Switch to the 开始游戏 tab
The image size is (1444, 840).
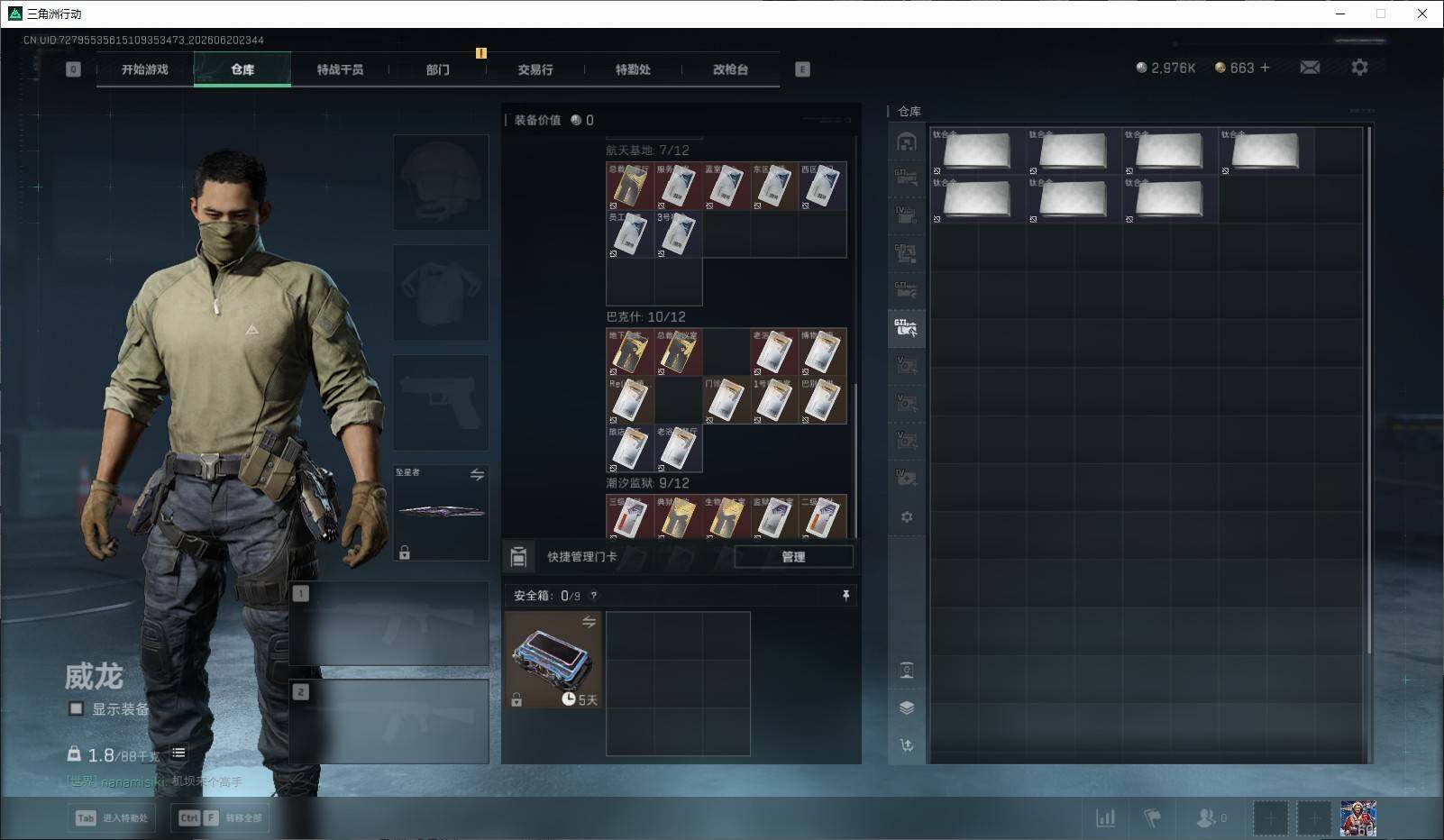pyautogui.click(x=145, y=69)
